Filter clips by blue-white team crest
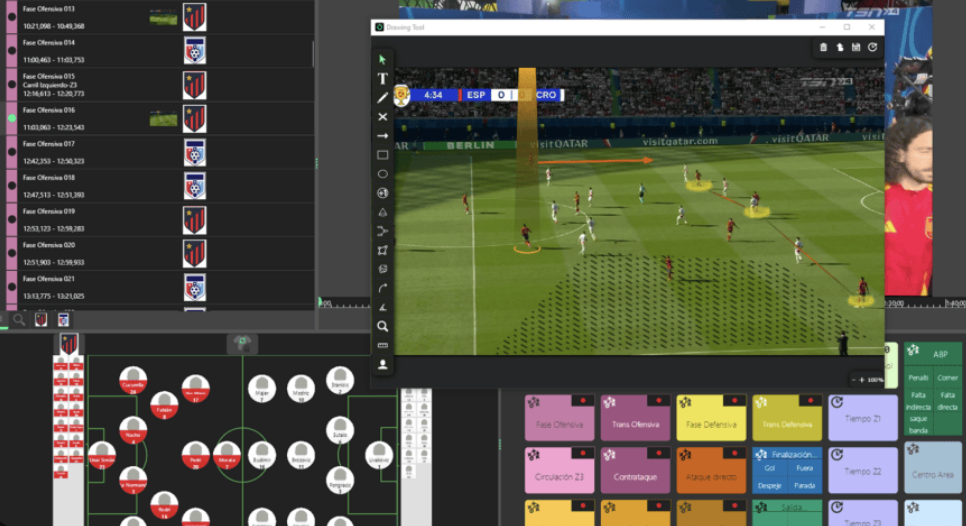The height and width of the screenshot is (526, 966). coord(63,320)
